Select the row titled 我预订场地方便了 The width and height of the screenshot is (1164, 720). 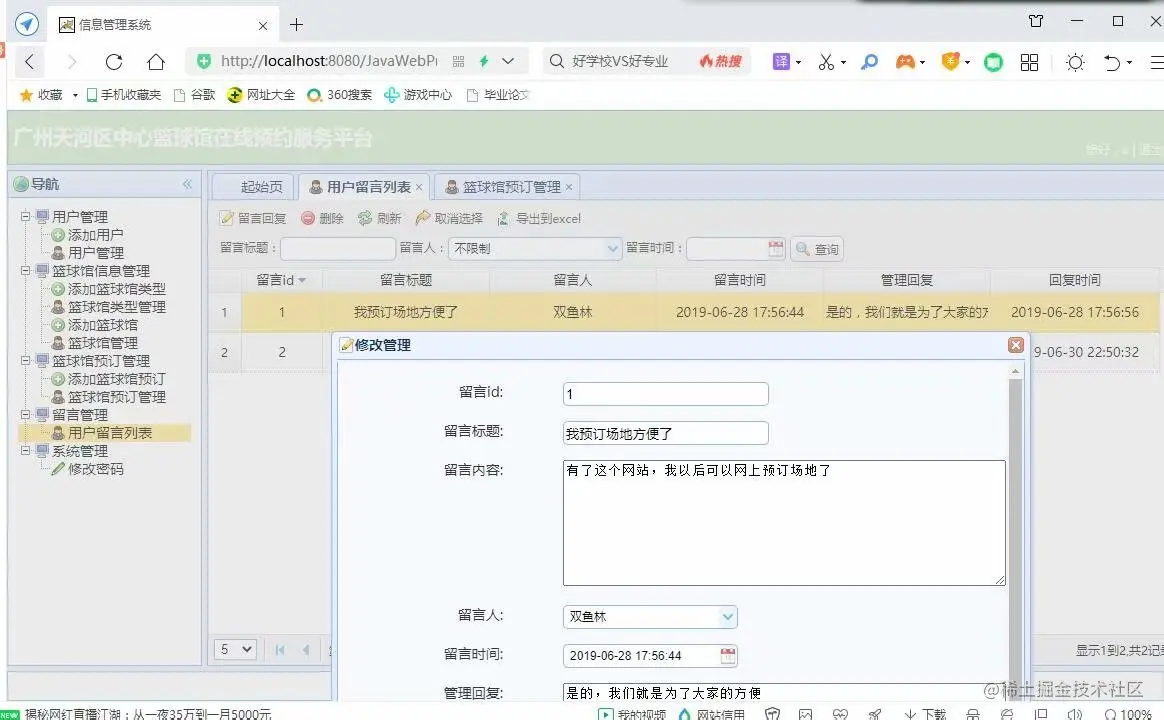(683, 312)
